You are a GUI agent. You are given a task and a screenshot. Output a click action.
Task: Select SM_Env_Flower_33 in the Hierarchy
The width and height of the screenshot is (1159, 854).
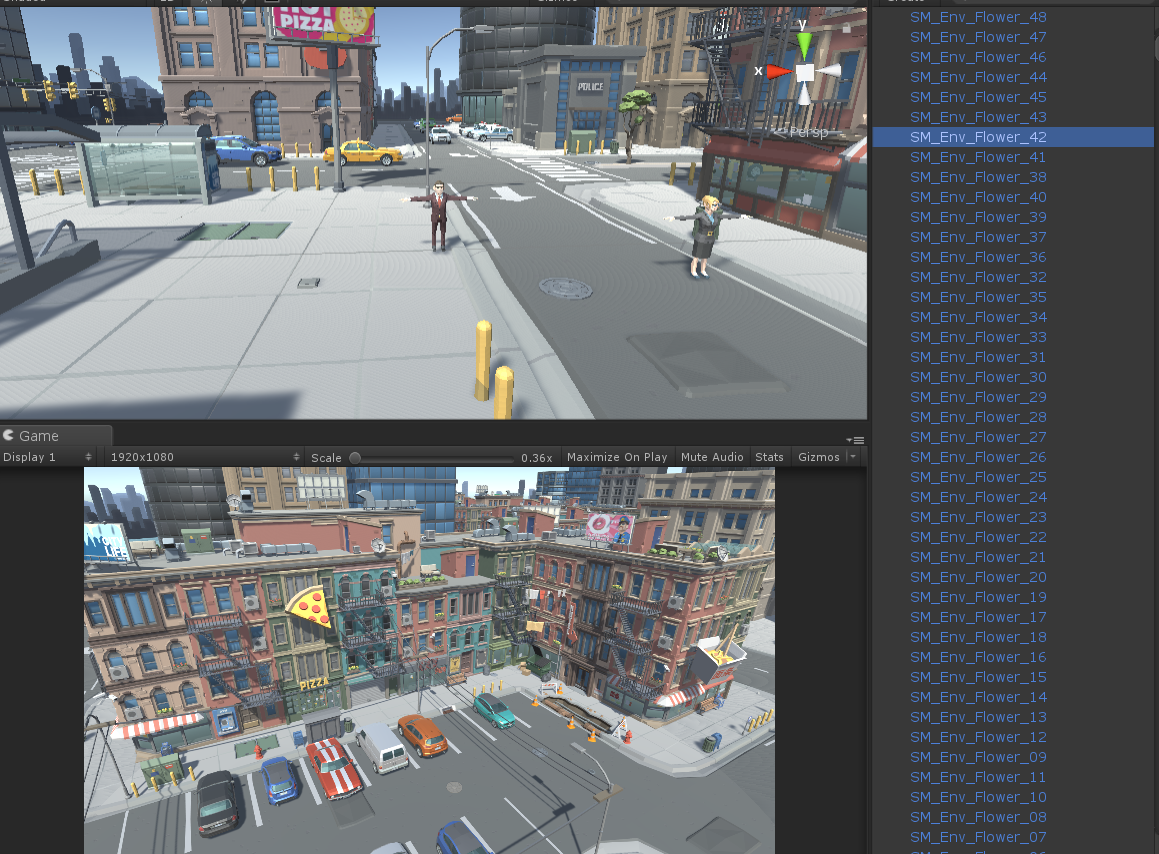point(1013,336)
